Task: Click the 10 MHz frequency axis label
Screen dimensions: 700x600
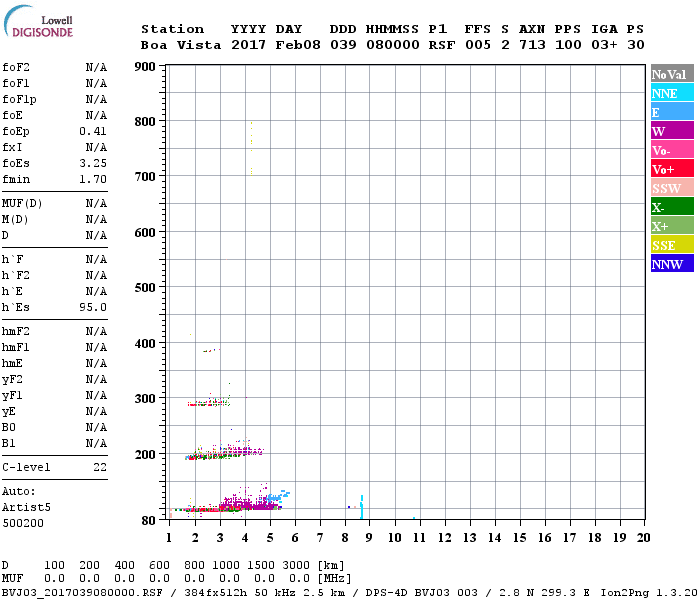Action: pyautogui.click(x=395, y=538)
